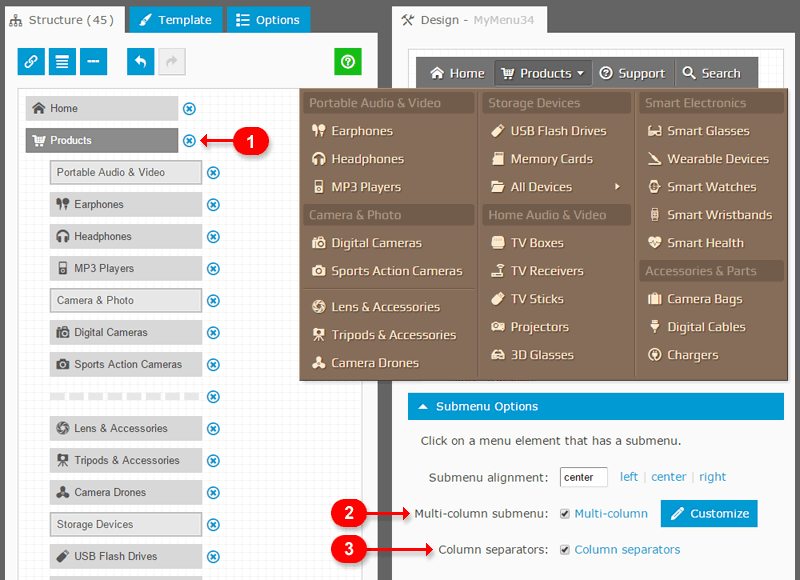
Task: Toggle the Multi-column submenu checkbox
Action: click(565, 514)
